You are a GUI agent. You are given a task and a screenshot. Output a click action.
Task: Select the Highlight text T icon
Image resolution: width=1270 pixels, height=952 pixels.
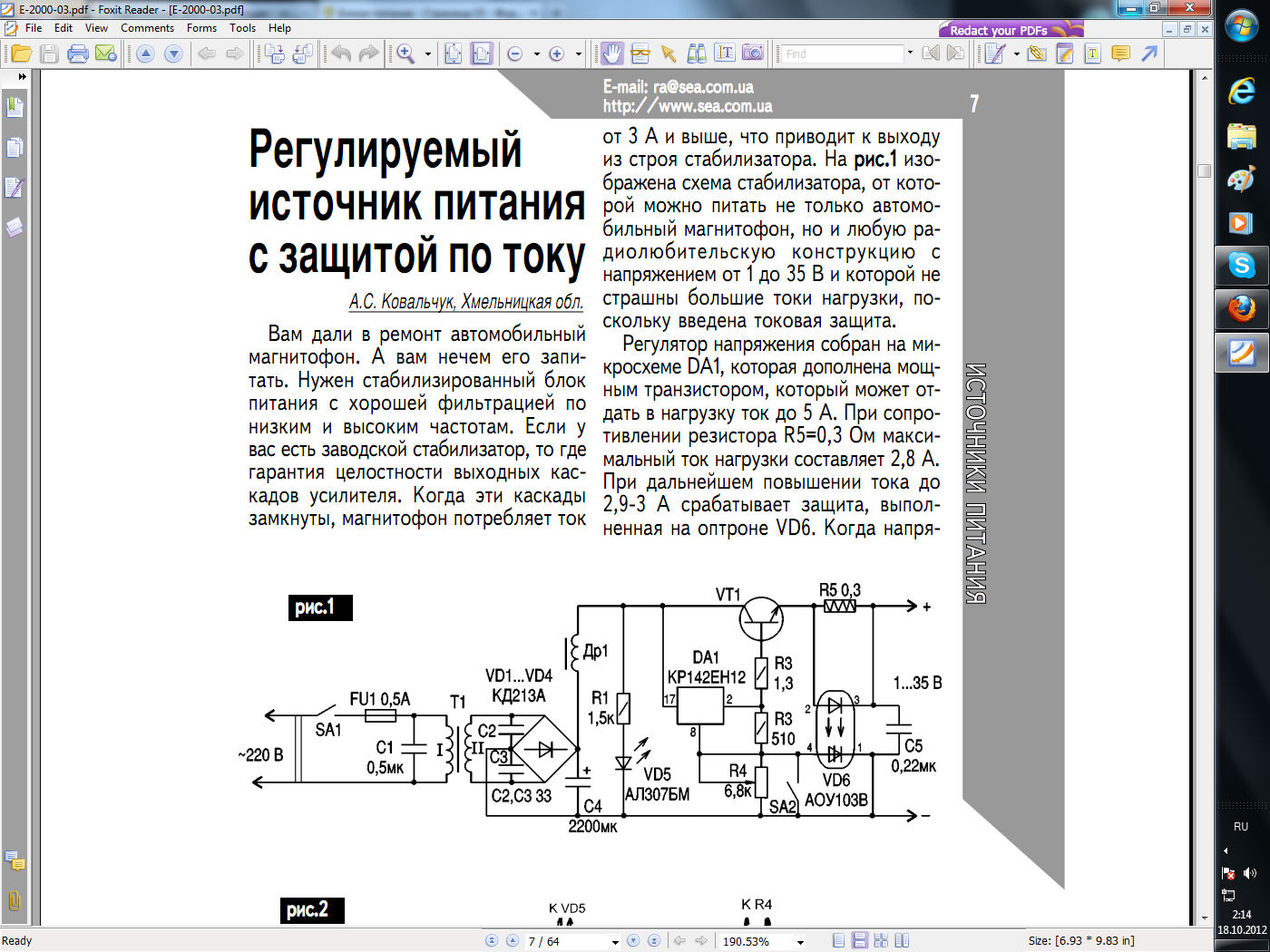1093,54
